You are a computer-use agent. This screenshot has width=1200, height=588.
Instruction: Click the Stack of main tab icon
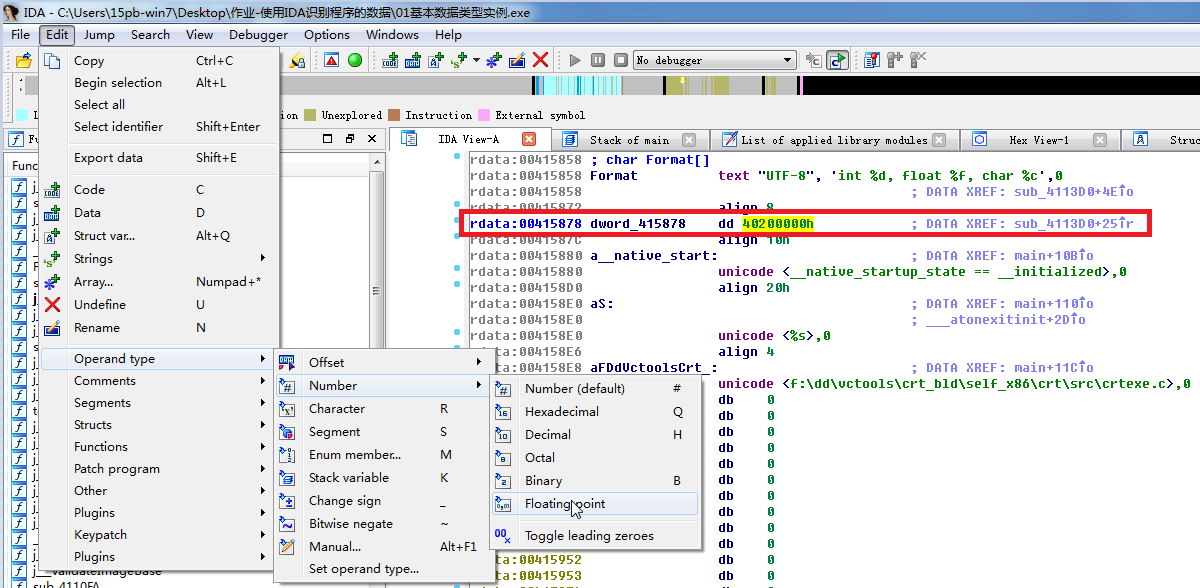coord(569,139)
